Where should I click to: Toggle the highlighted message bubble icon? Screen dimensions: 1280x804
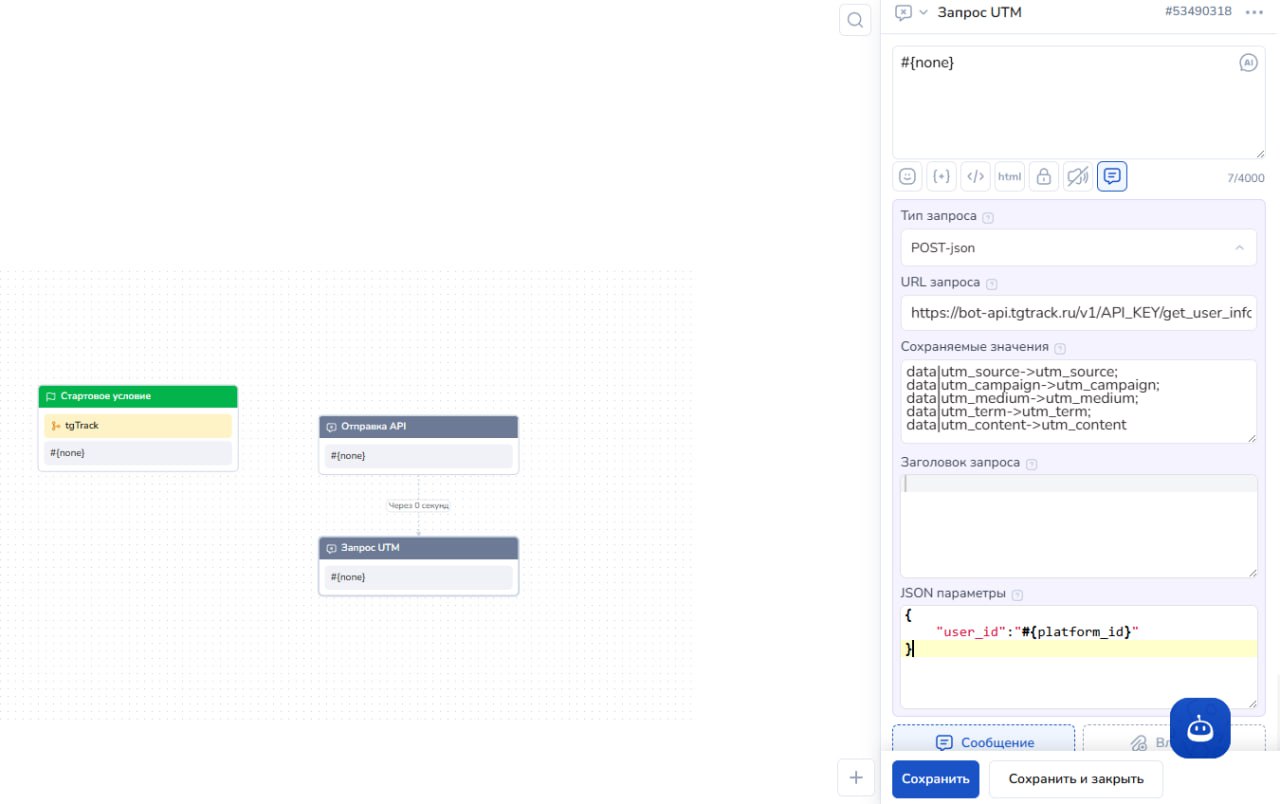point(1111,177)
